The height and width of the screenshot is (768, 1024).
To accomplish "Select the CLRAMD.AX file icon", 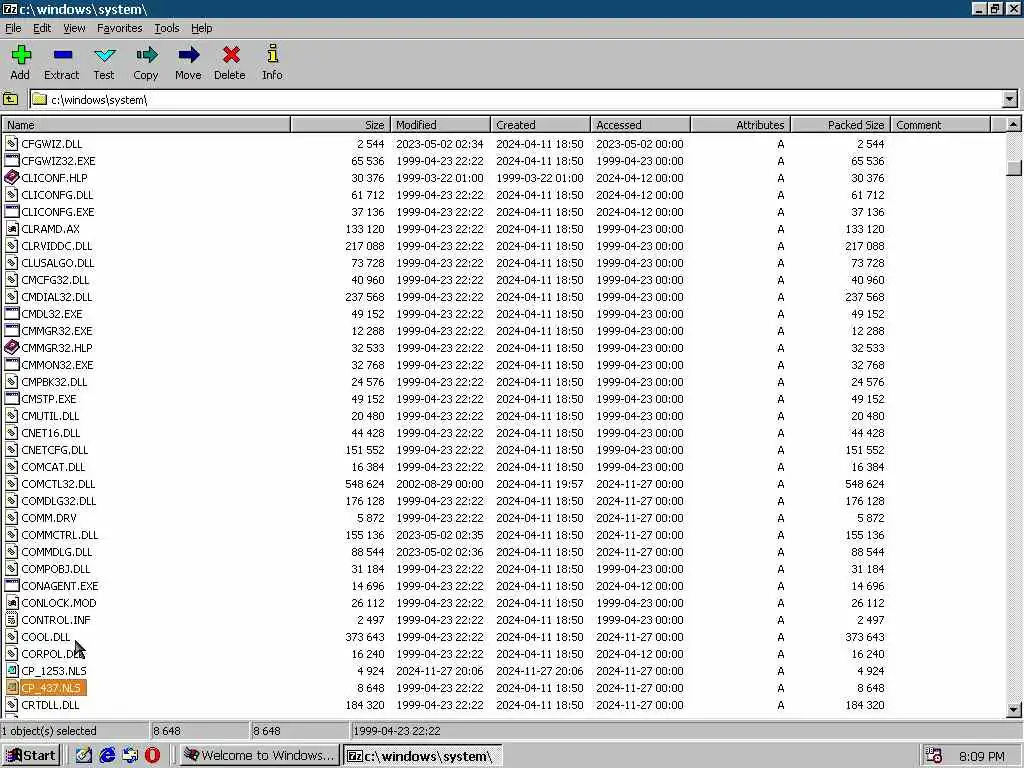I will click(11, 229).
